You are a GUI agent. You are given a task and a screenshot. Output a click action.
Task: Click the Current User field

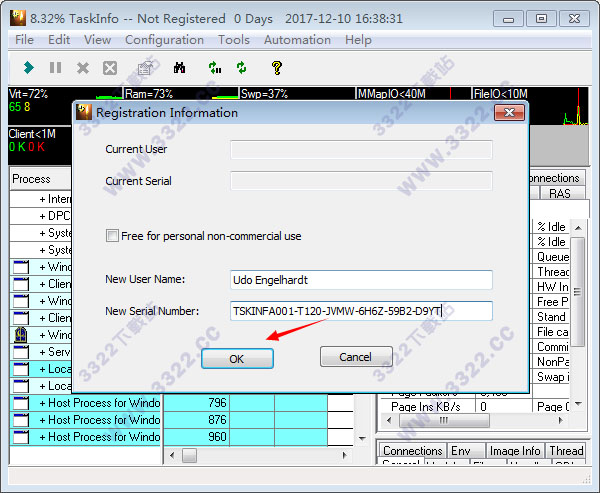coord(361,149)
